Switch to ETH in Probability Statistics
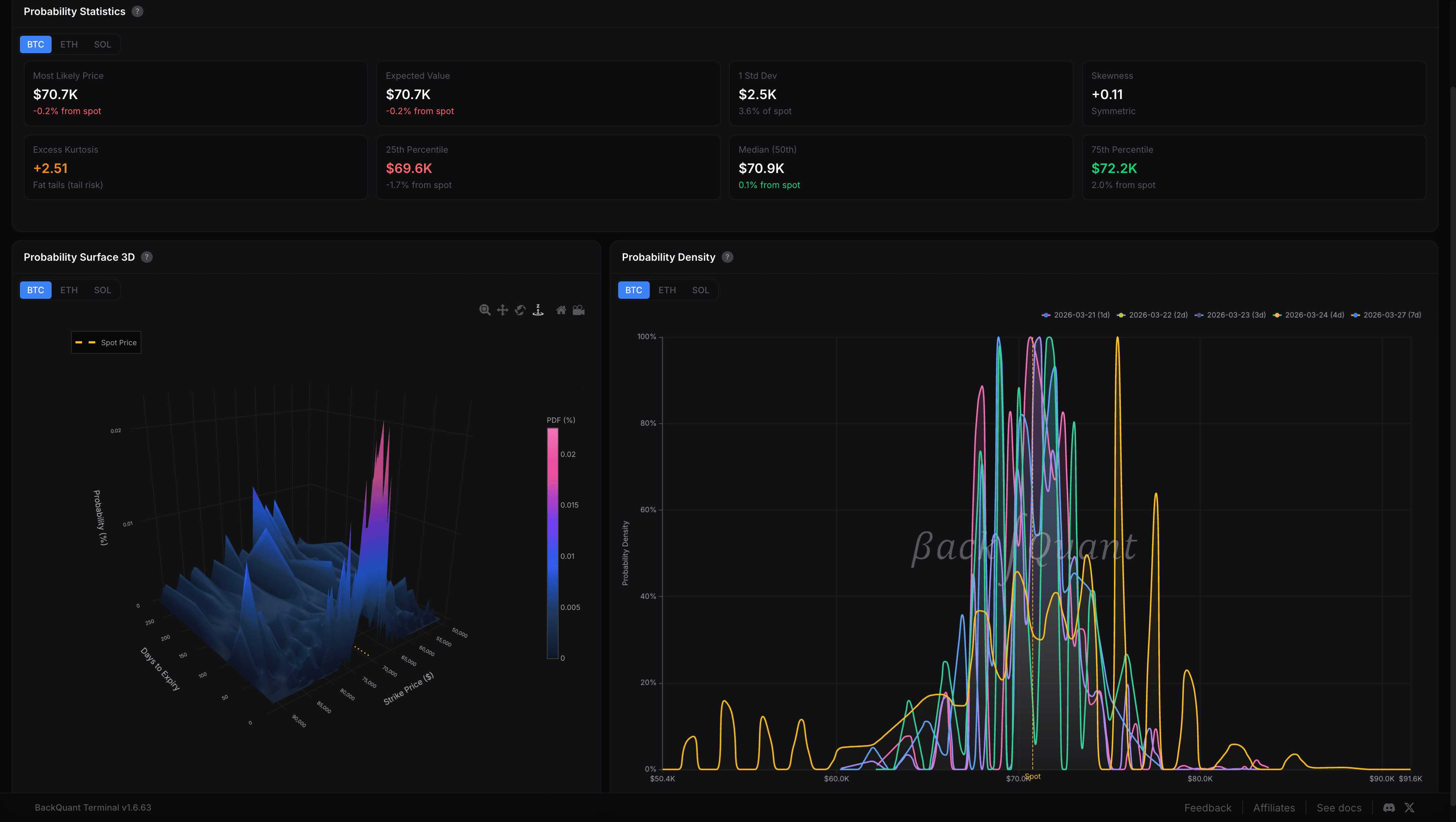1456x822 pixels. pyautogui.click(x=68, y=44)
